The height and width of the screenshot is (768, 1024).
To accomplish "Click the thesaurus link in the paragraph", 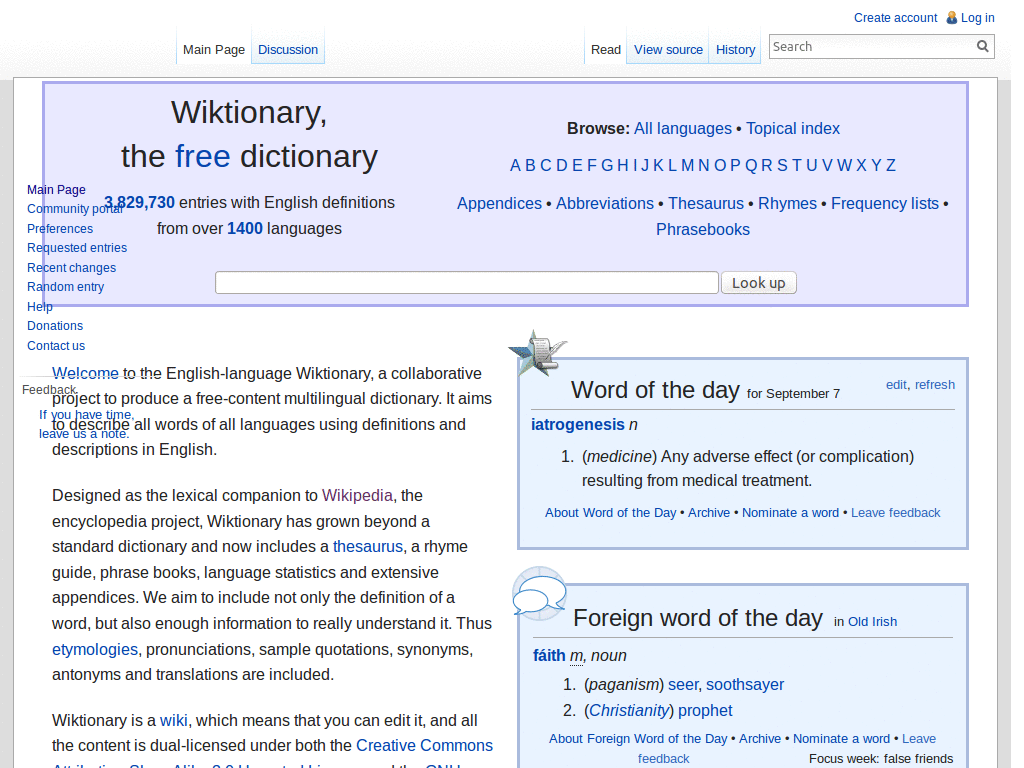I will coord(368,547).
